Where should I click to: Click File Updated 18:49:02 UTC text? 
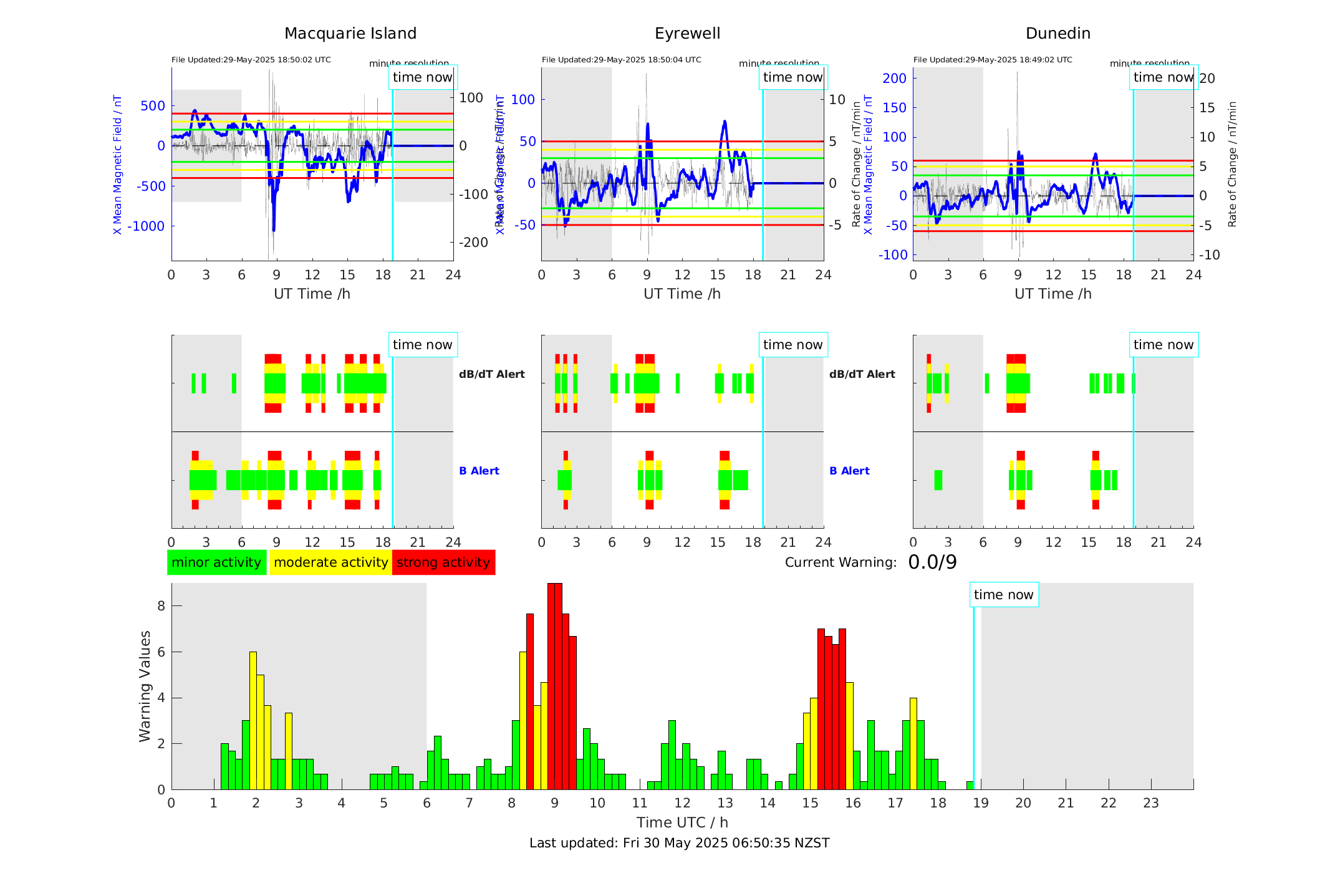pos(993,60)
